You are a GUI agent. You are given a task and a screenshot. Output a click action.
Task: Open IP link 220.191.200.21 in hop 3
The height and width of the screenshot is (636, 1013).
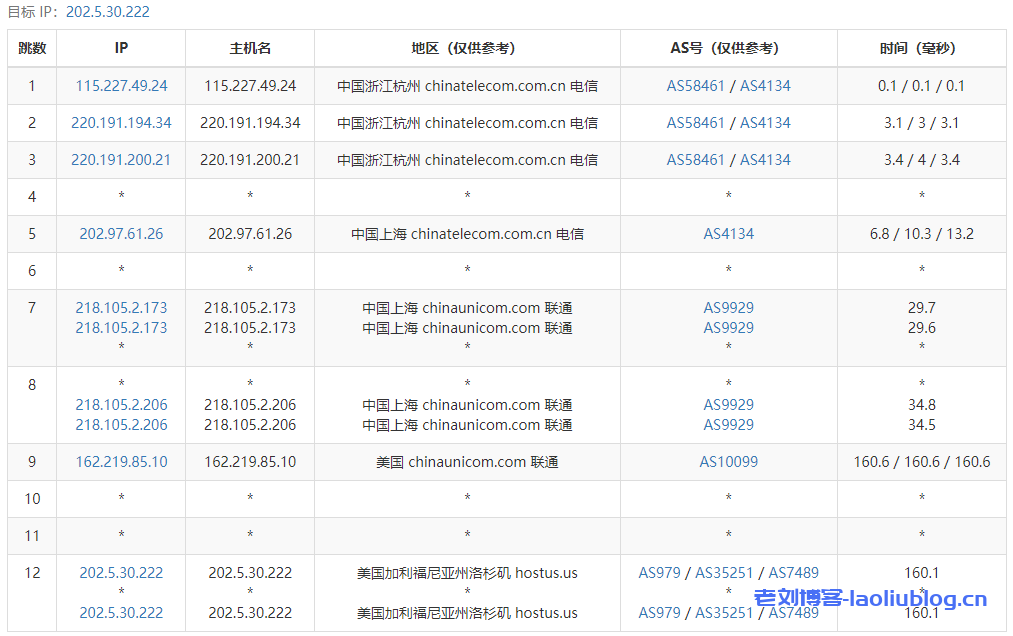[x=120, y=159]
